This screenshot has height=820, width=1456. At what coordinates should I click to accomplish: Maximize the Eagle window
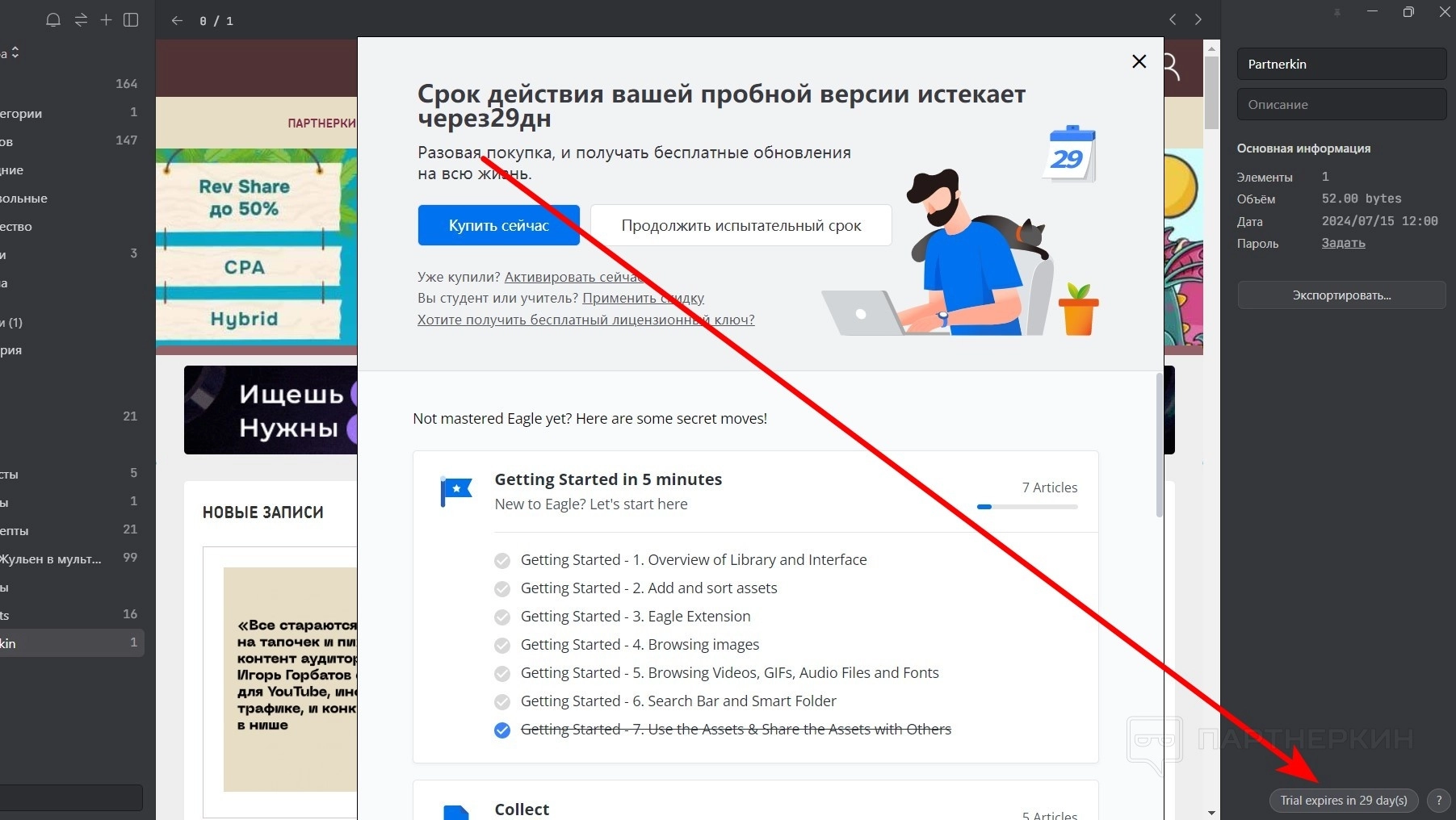(1409, 12)
